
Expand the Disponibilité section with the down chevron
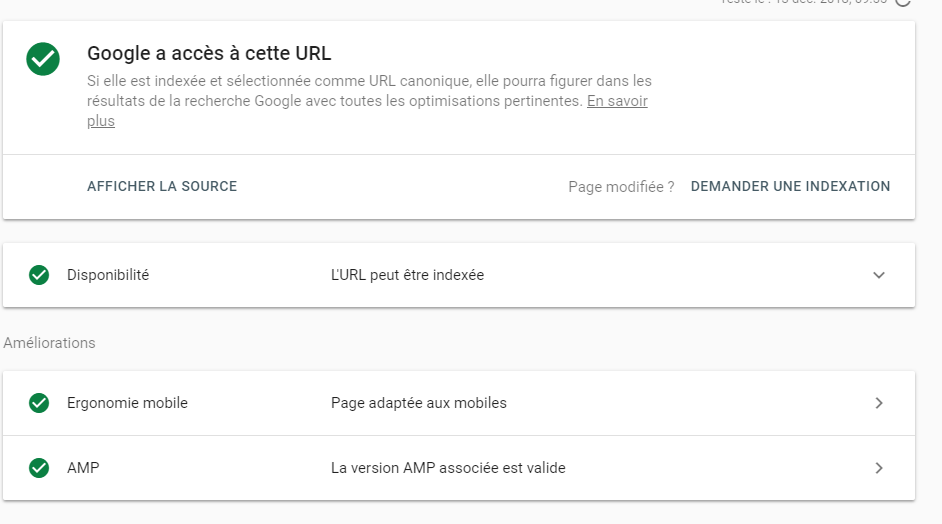click(x=879, y=275)
